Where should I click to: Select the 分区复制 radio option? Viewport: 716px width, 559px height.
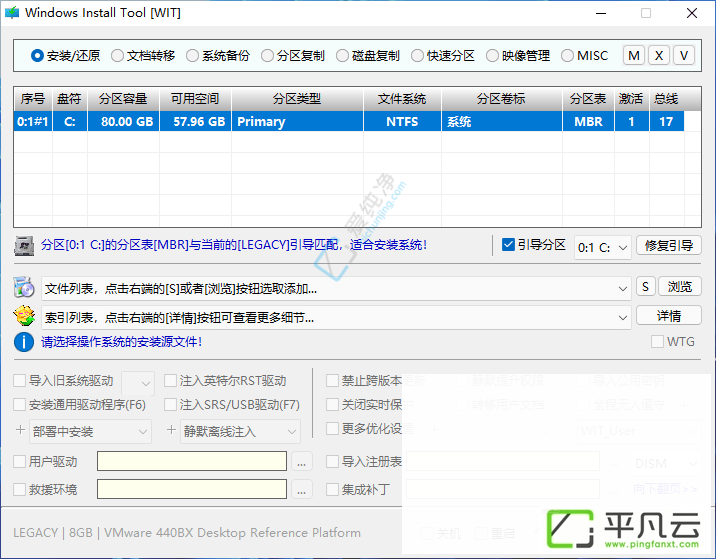pos(293,56)
